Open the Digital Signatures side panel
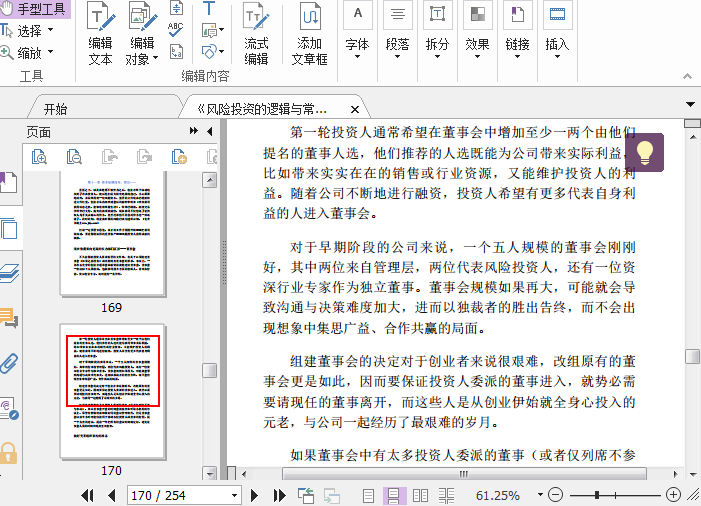 (x=8, y=408)
